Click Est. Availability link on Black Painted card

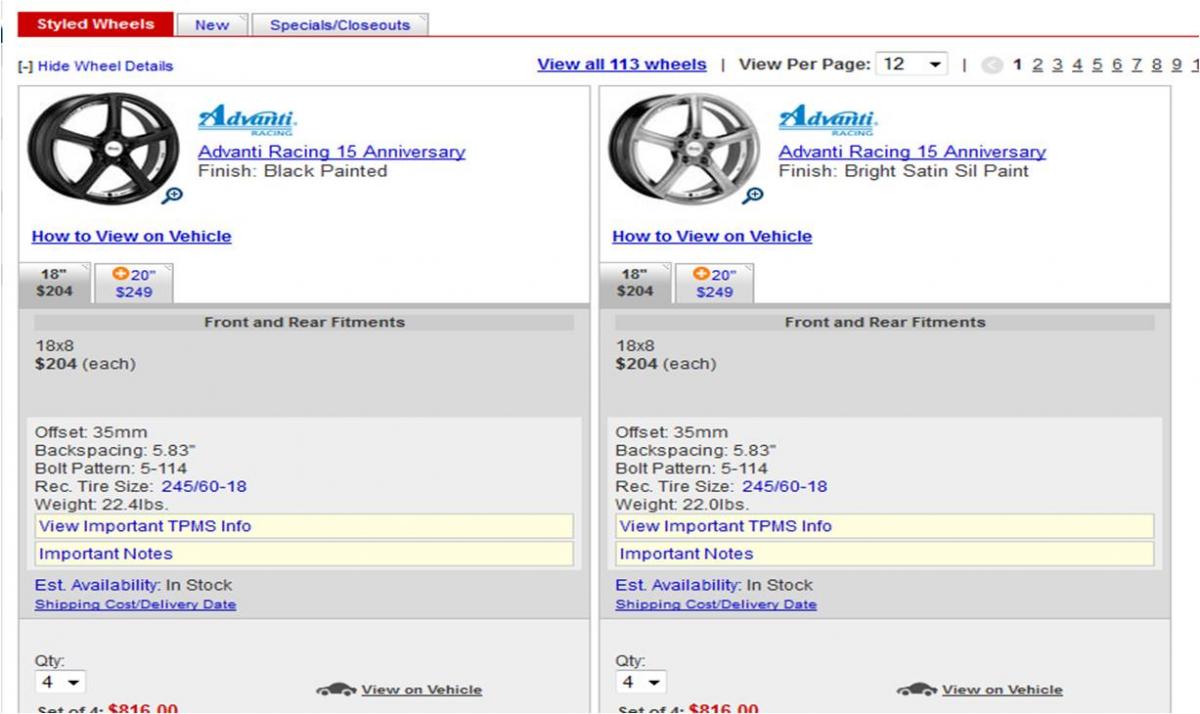tap(98, 585)
